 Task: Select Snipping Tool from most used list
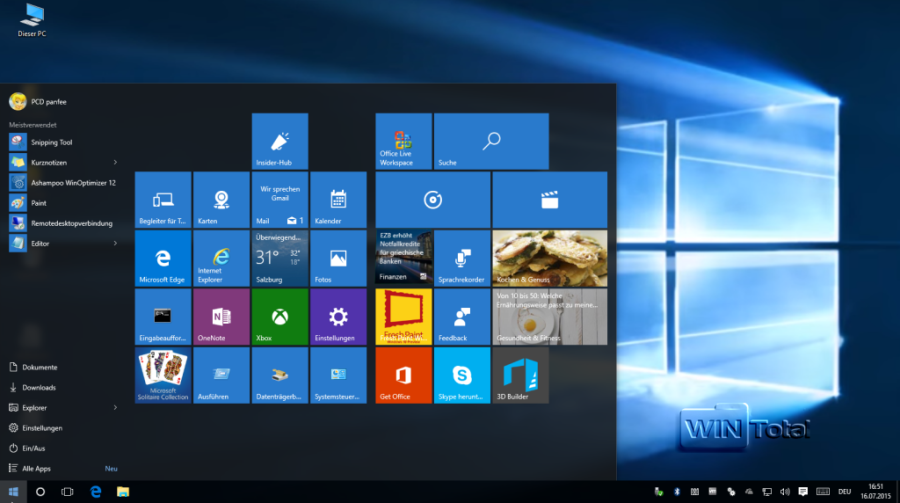[51, 142]
